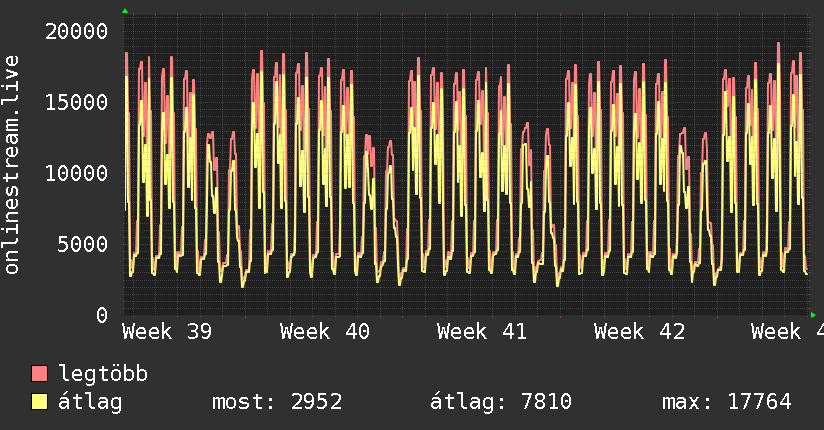Click the 0 y-axis label
This screenshot has width=824, height=430.
click(x=102, y=315)
